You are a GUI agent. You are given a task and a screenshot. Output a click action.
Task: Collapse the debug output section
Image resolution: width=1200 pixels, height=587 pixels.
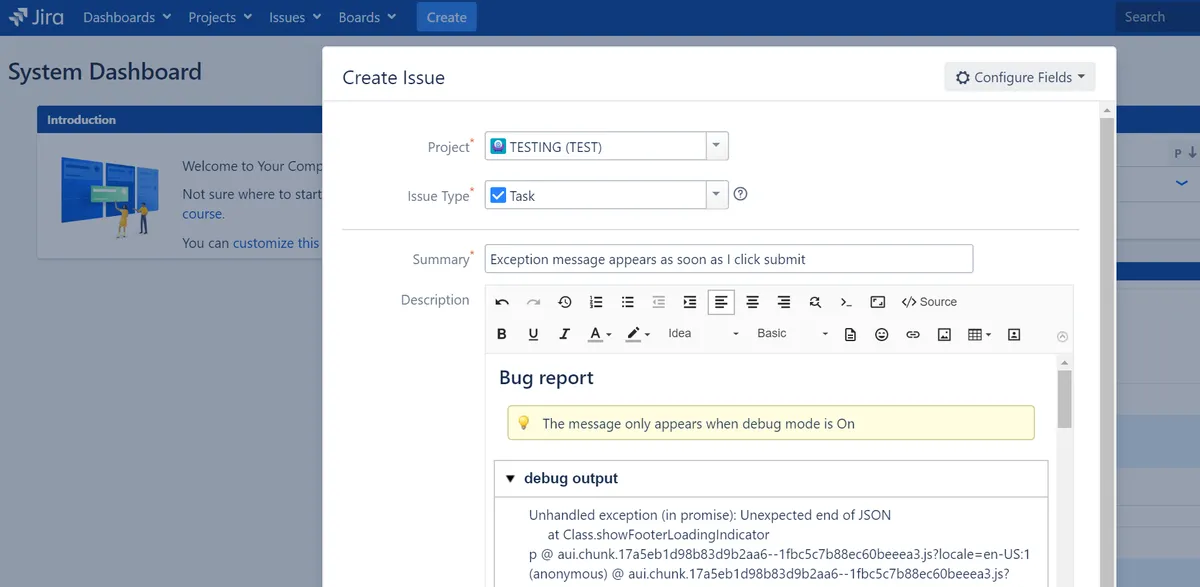point(510,479)
